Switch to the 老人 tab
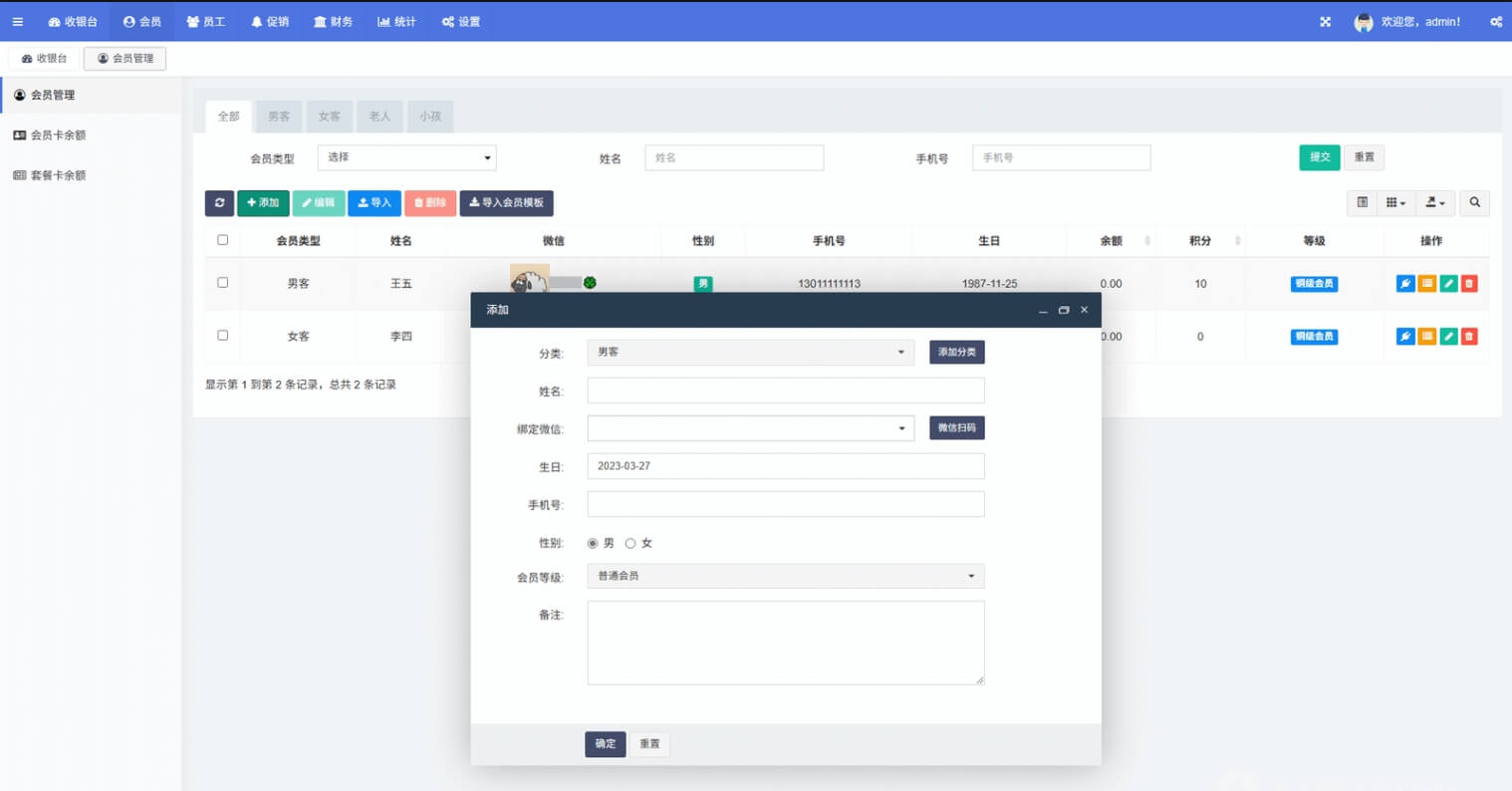Image resolution: width=1512 pixels, height=791 pixels. pos(379,116)
